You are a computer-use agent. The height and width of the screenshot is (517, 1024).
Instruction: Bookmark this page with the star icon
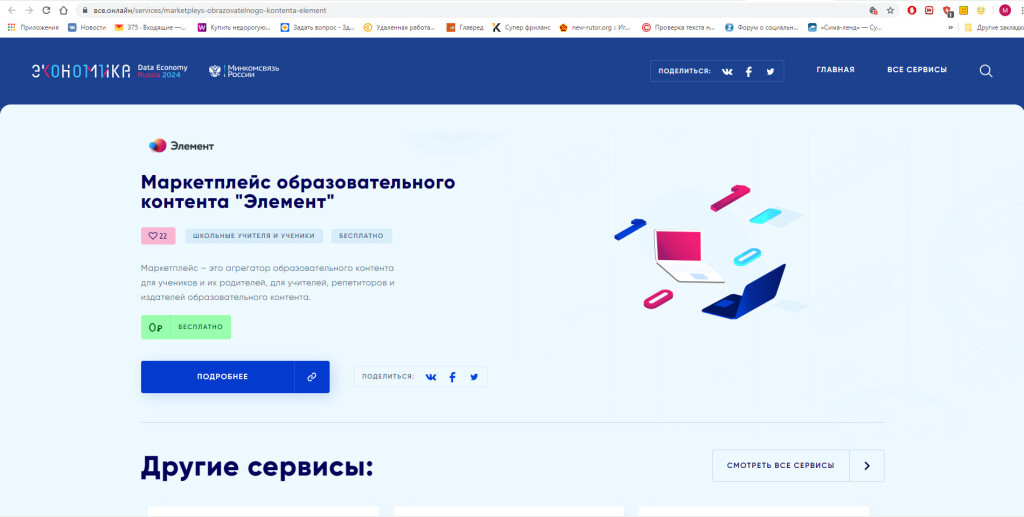point(890,10)
